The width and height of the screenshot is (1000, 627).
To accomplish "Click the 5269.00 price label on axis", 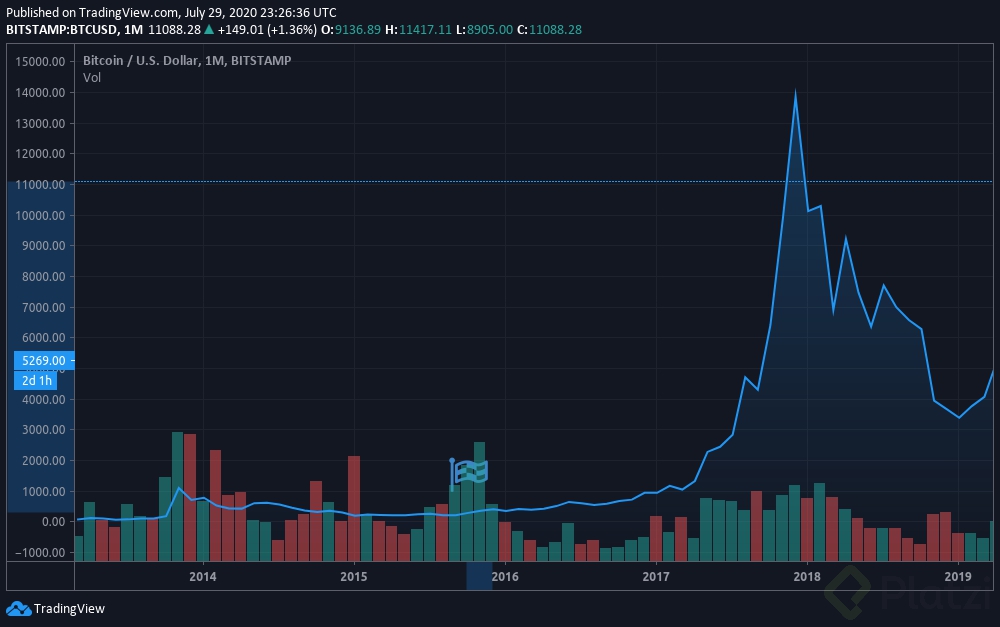I will pyautogui.click(x=44, y=360).
